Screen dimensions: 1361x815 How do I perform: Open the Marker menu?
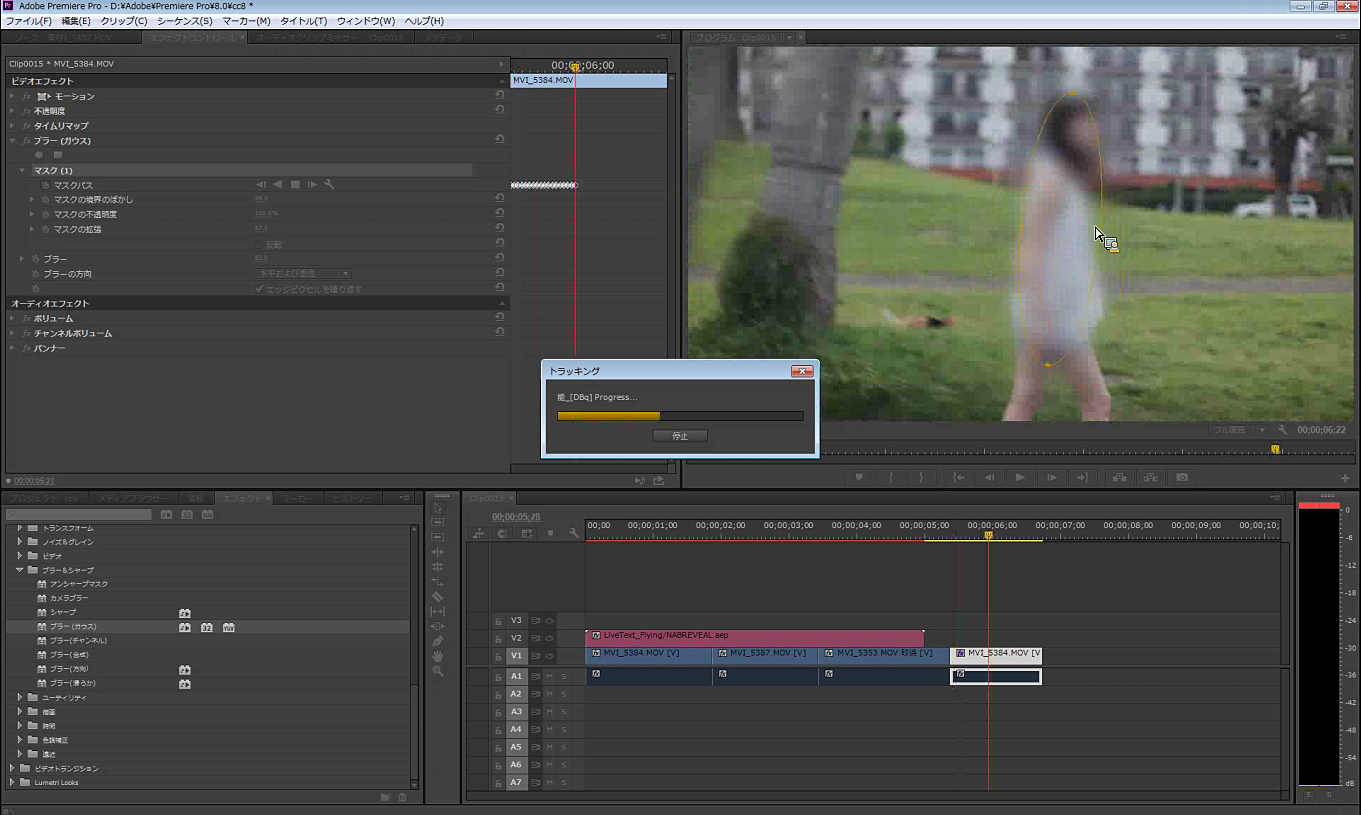pos(246,20)
